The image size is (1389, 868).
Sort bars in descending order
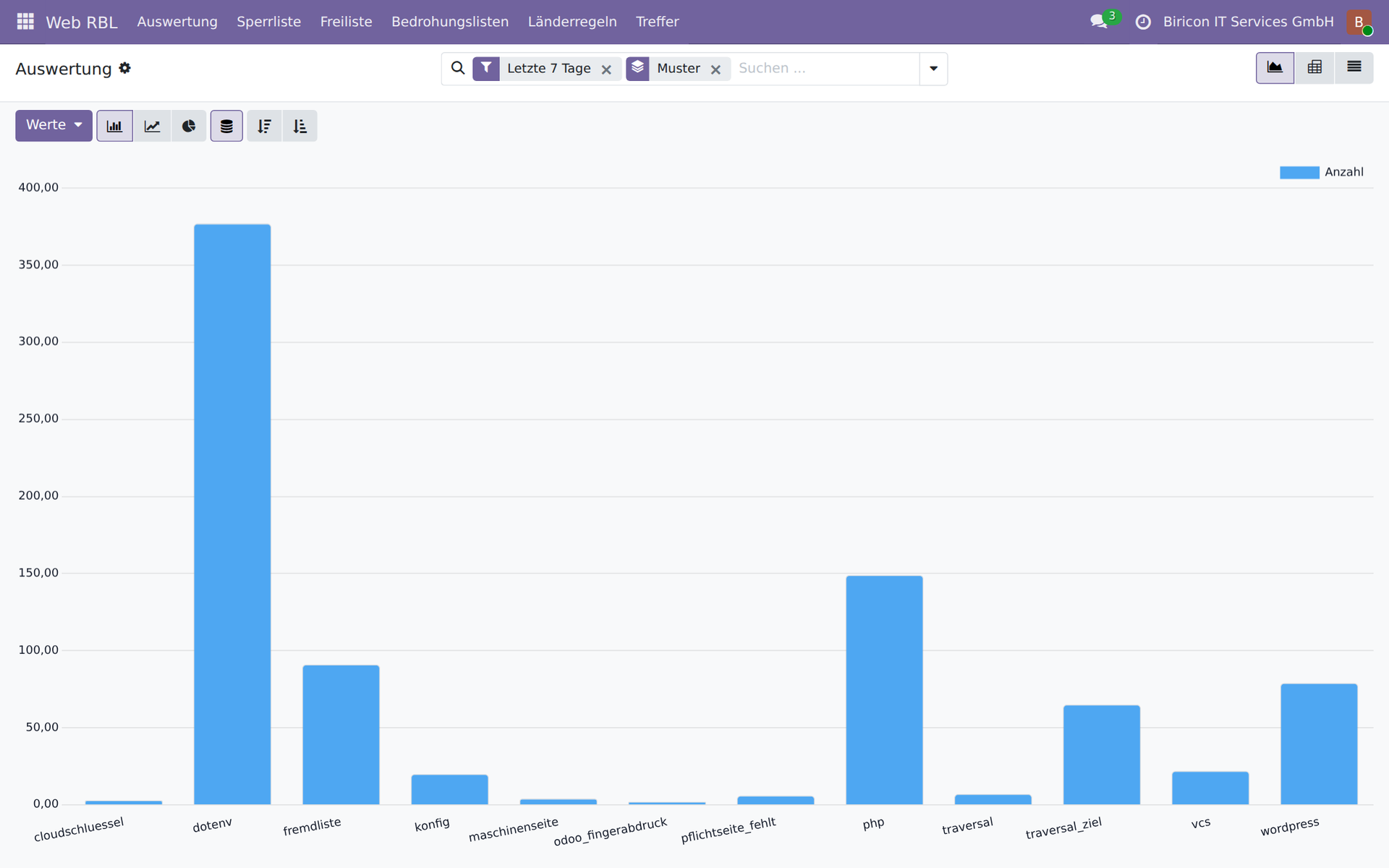(x=264, y=126)
